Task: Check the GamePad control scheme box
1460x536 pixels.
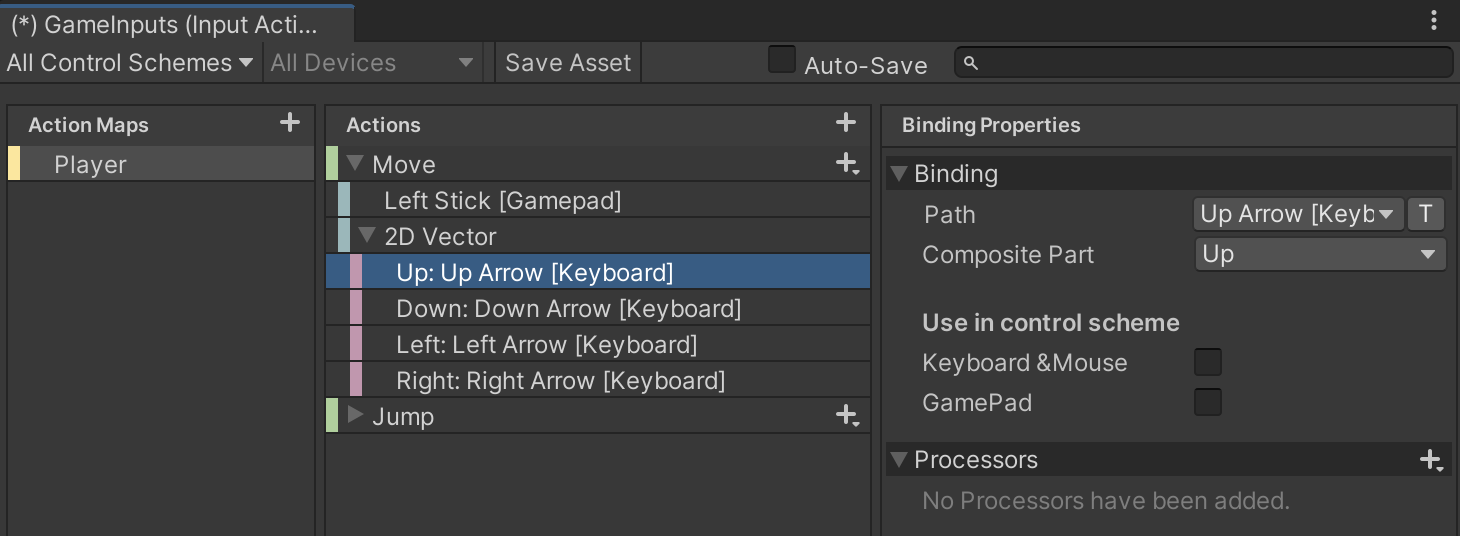Action: click(x=1208, y=403)
